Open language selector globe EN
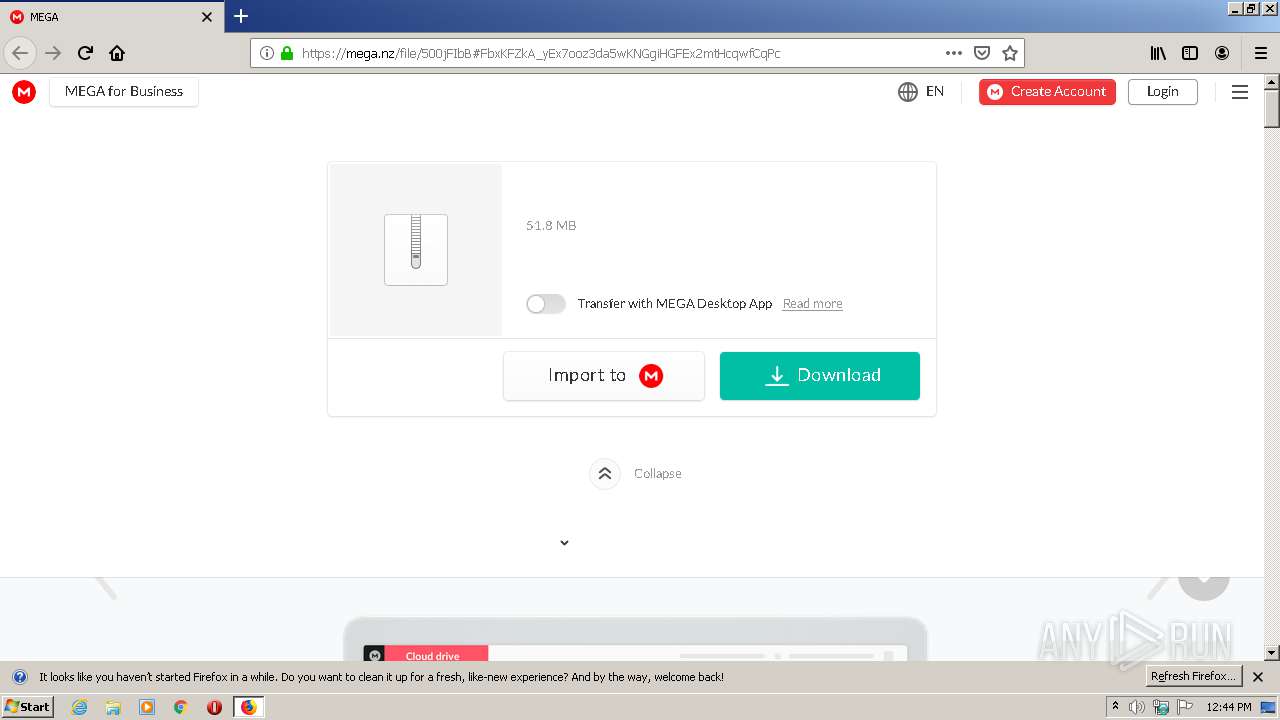The height and width of the screenshot is (720, 1280). 921,91
